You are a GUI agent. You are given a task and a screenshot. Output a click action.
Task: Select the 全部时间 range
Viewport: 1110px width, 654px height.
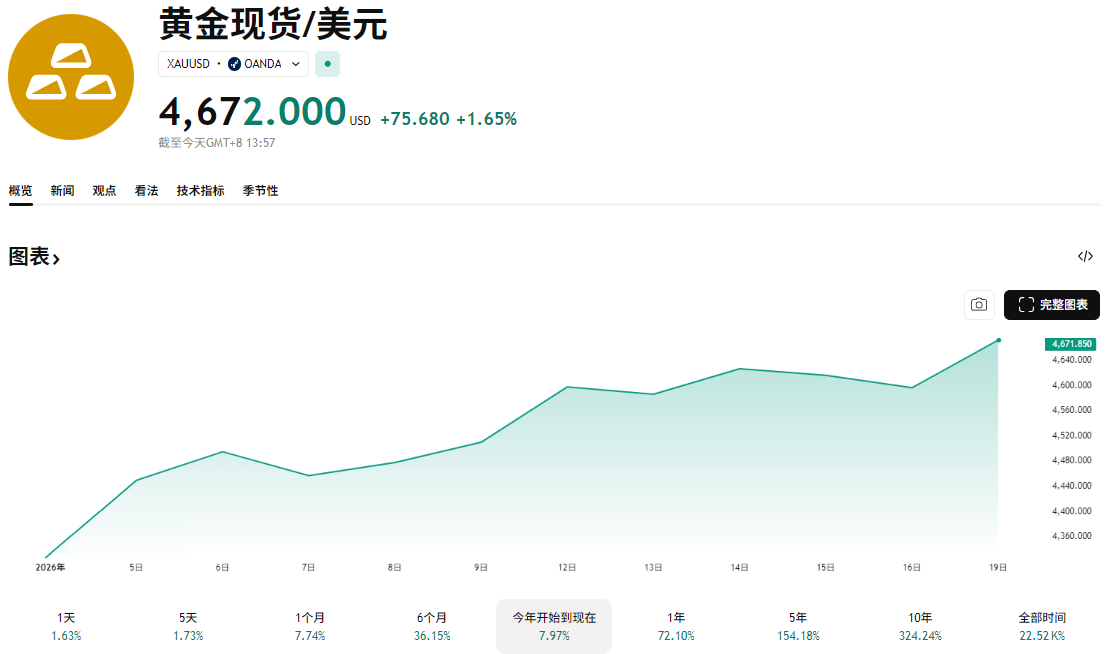1040,625
